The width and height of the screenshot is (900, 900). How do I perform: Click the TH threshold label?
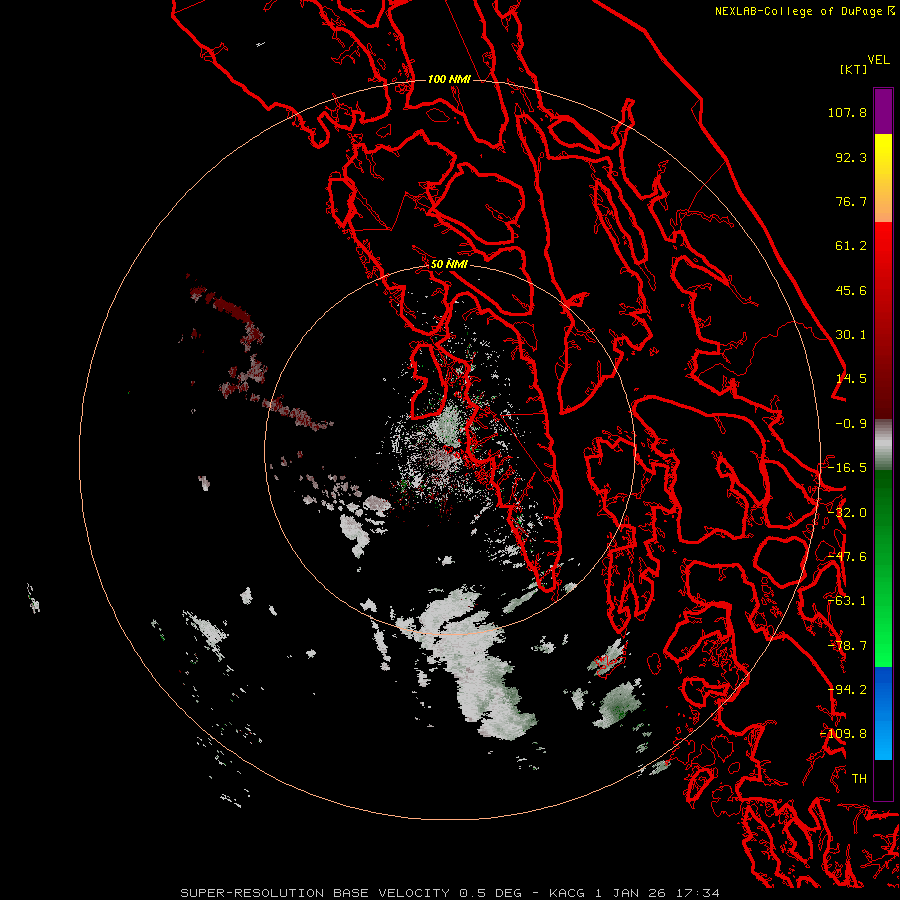859,779
